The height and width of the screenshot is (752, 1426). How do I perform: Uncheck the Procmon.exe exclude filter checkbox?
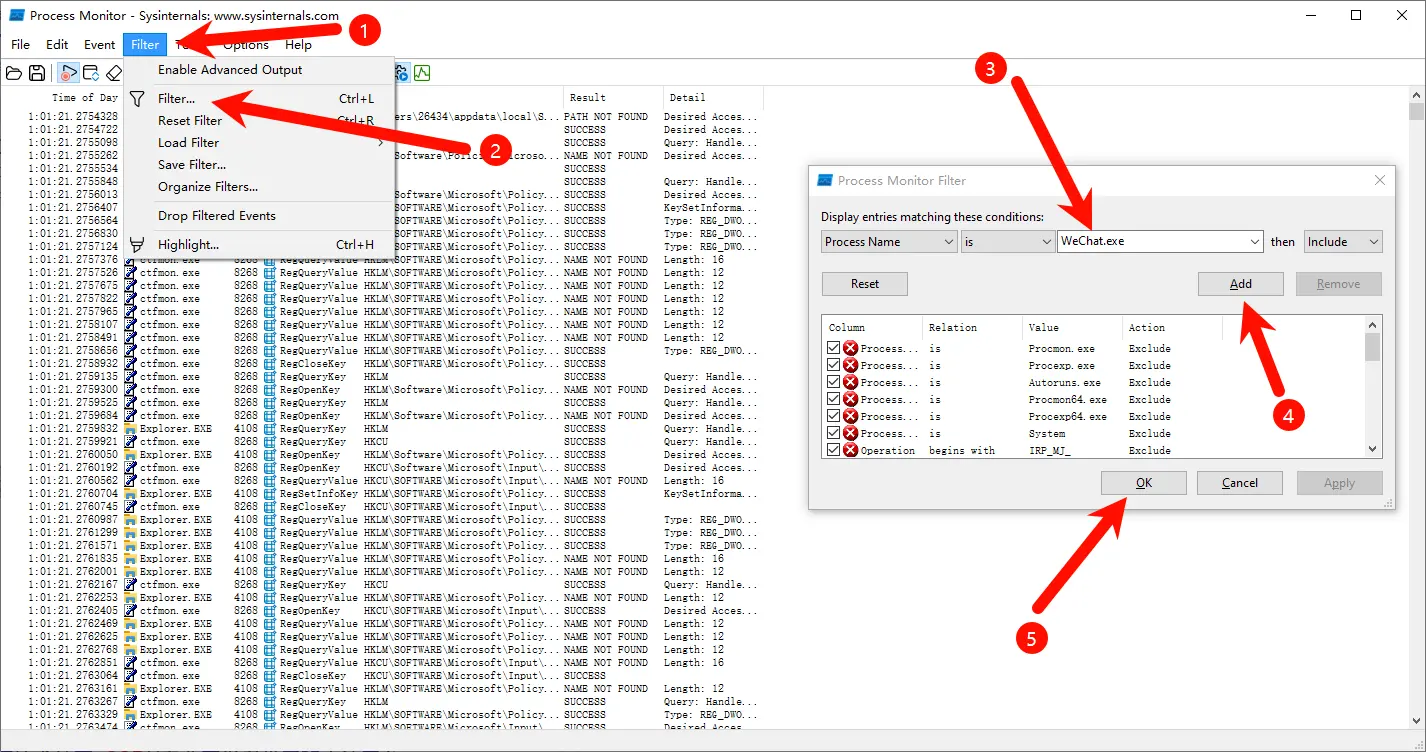coord(833,348)
